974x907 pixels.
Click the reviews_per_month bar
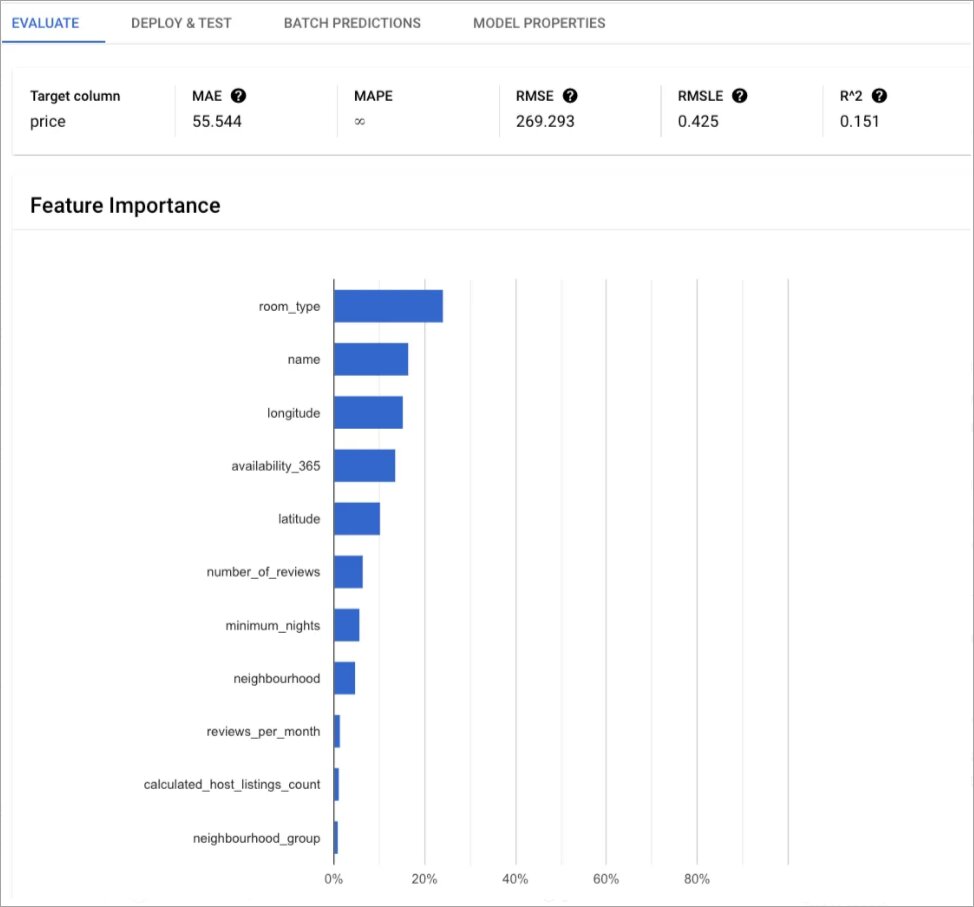click(337, 731)
